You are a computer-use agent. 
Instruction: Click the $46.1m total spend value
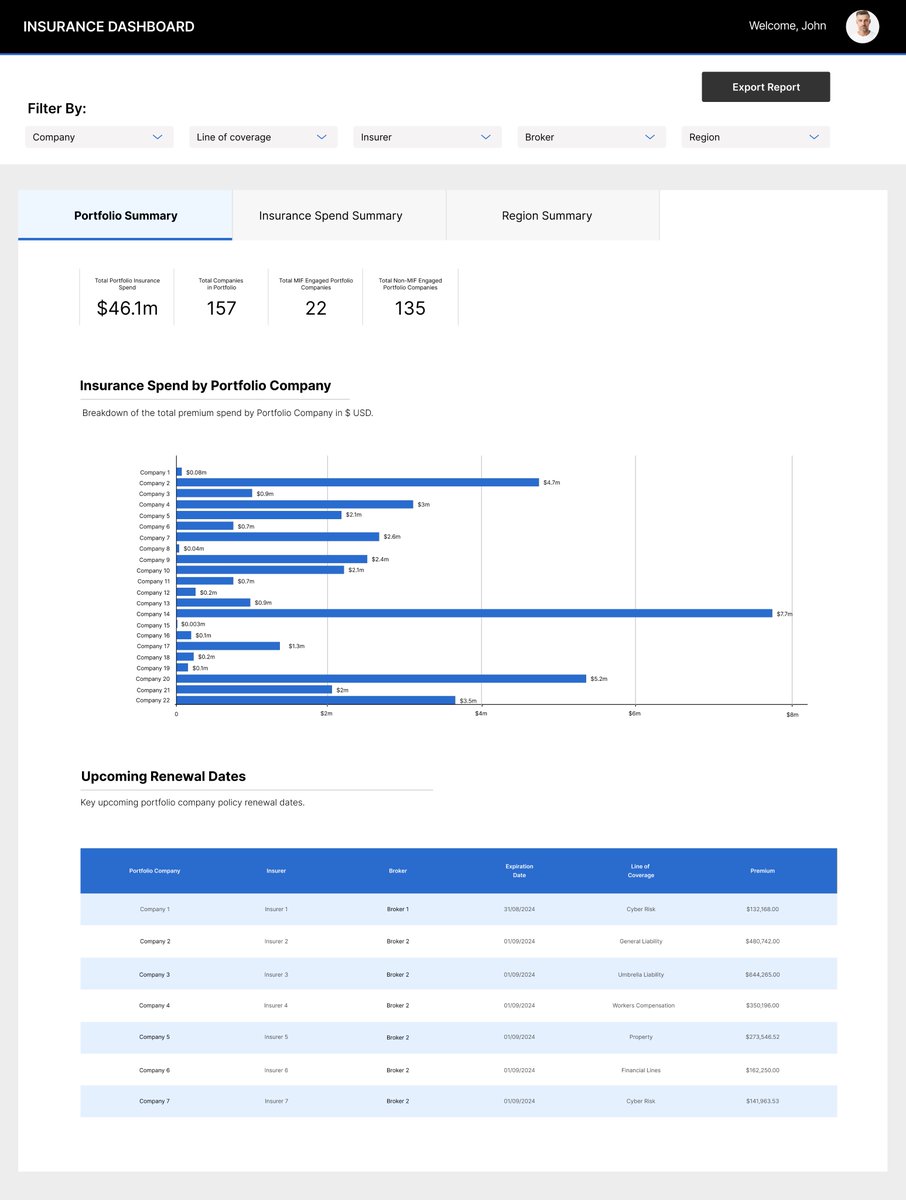click(127, 308)
